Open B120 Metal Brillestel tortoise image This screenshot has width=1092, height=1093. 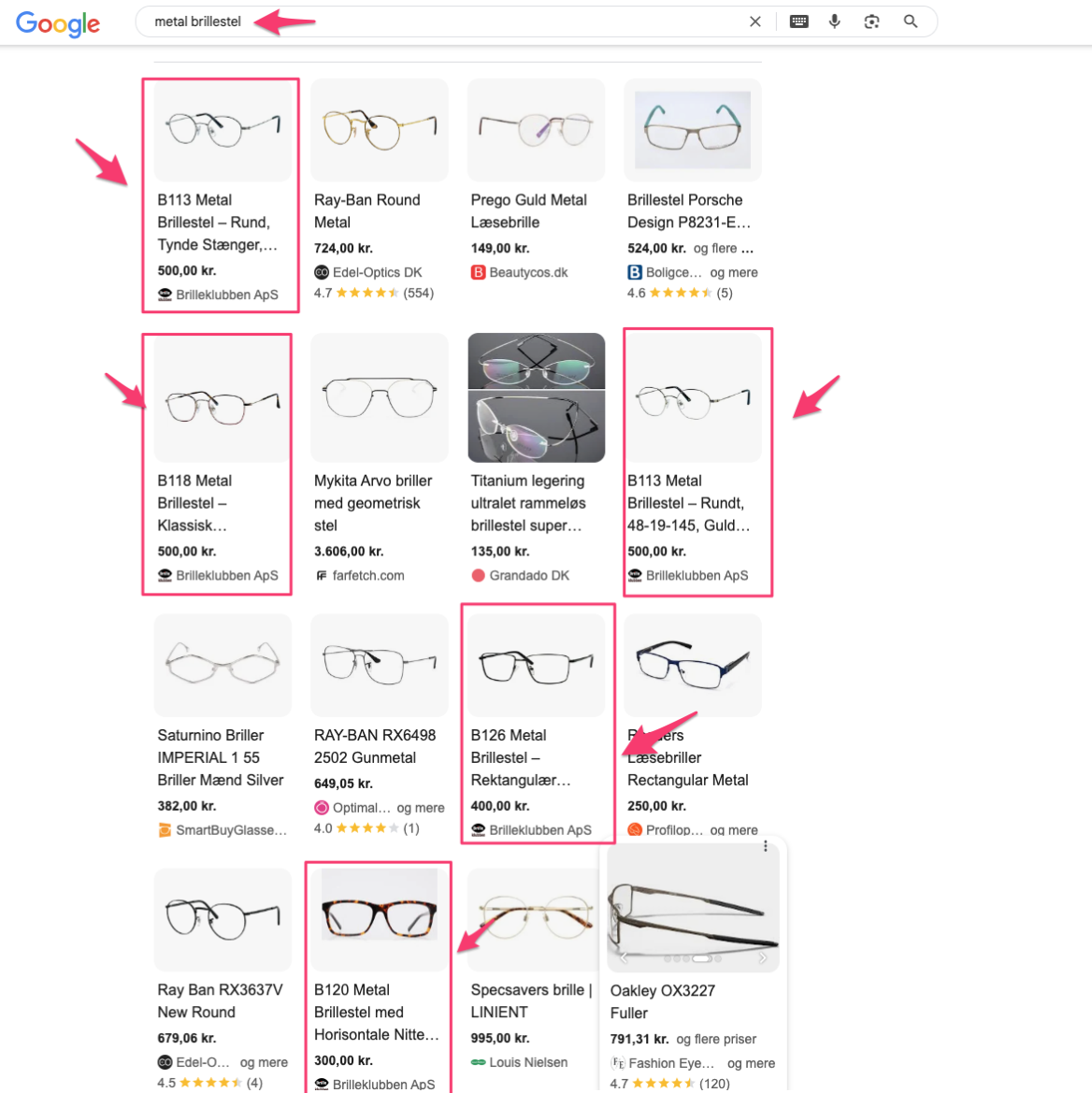379,919
